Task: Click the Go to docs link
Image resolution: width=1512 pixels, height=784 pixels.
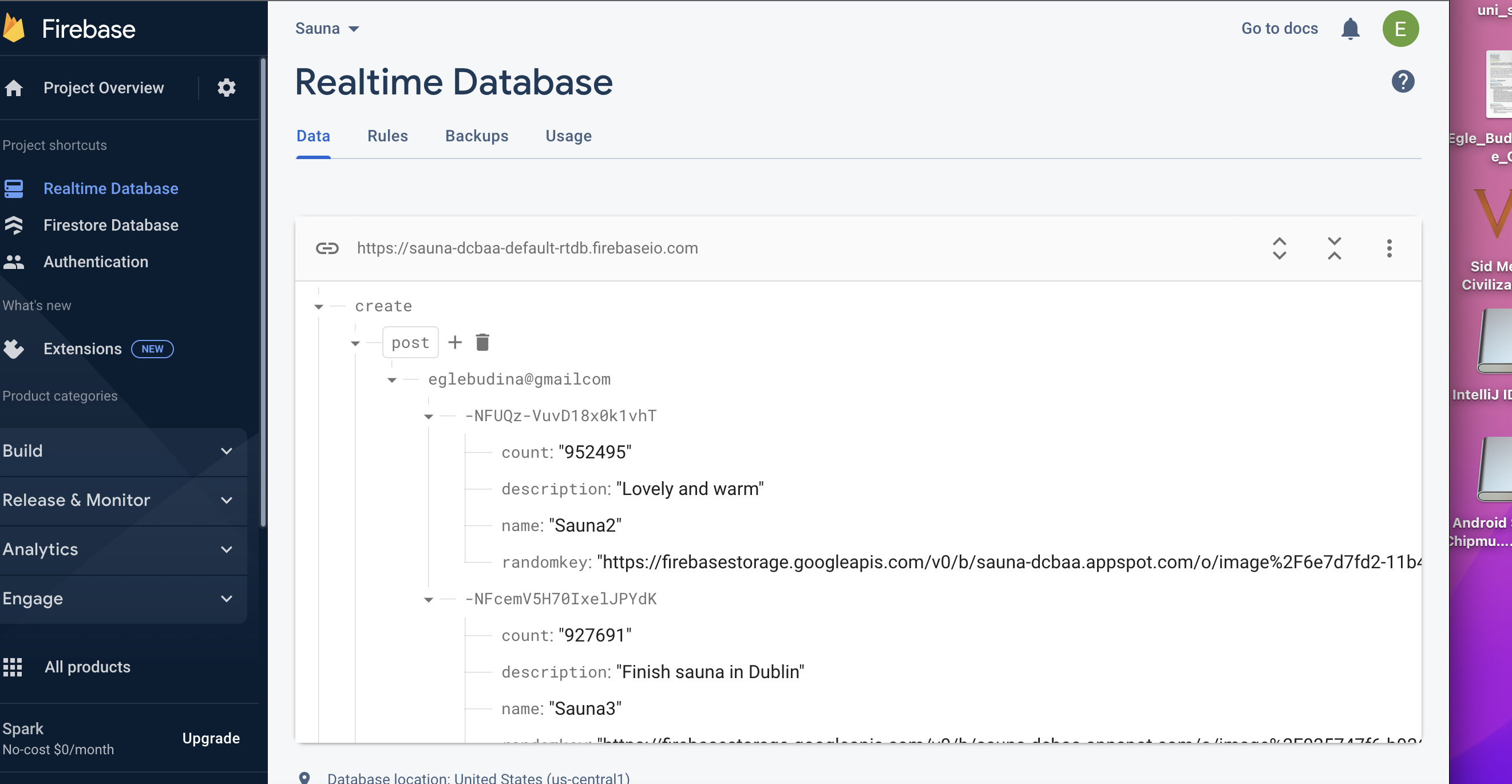Action: tap(1280, 28)
